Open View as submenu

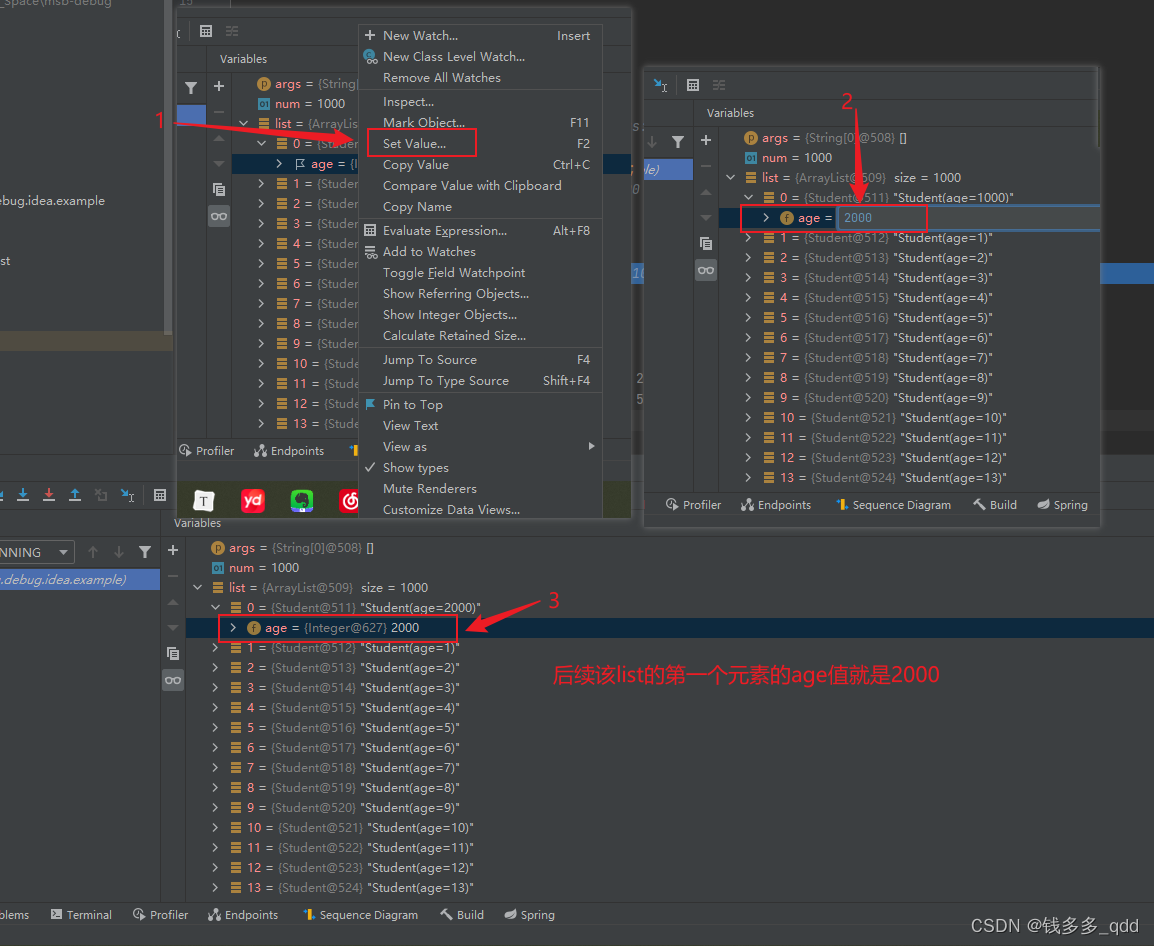(405, 447)
